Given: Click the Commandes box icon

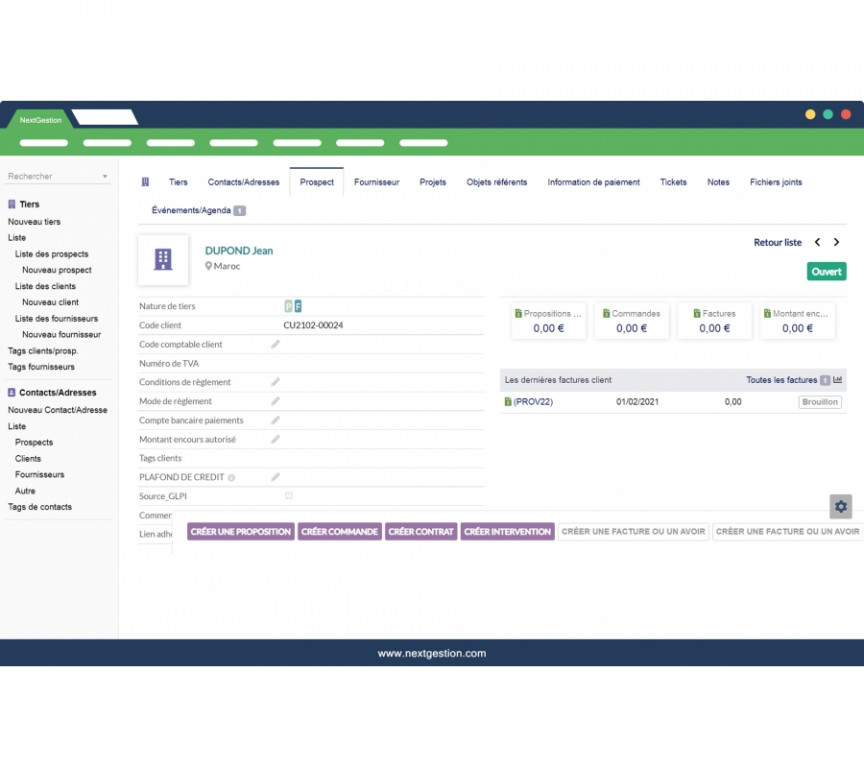Looking at the screenshot, I should (x=606, y=313).
